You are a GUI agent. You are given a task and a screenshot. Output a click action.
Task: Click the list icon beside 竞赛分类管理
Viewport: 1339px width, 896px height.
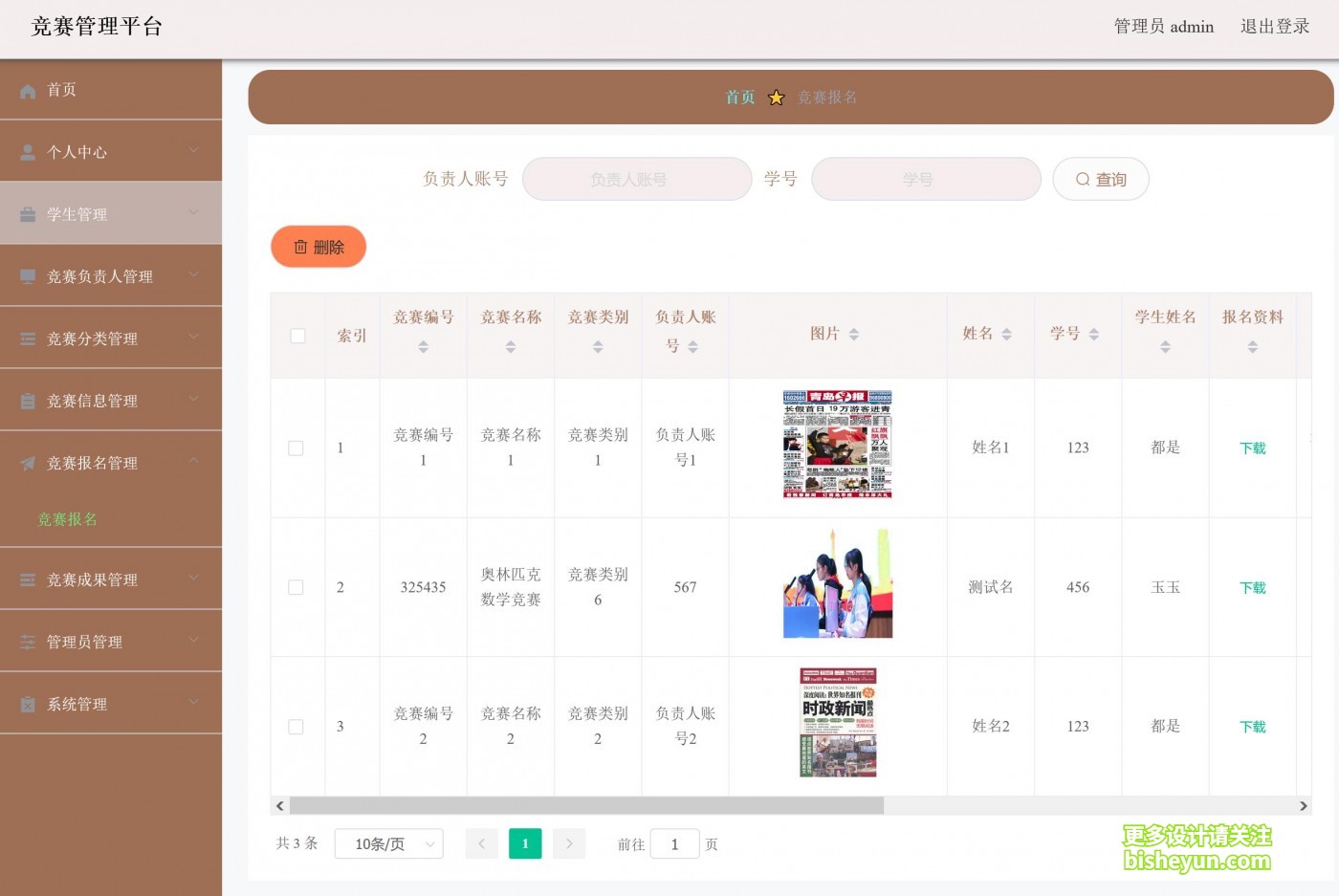(x=28, y=339)
